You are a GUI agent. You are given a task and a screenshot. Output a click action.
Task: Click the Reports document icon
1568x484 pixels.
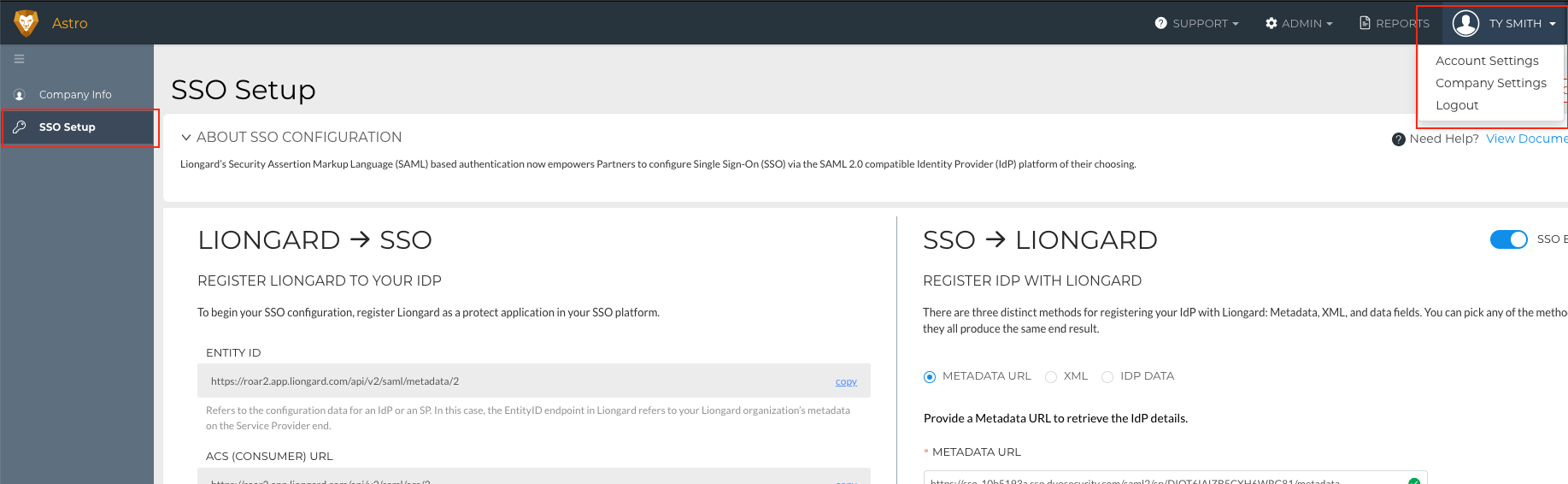(1365, 23)
